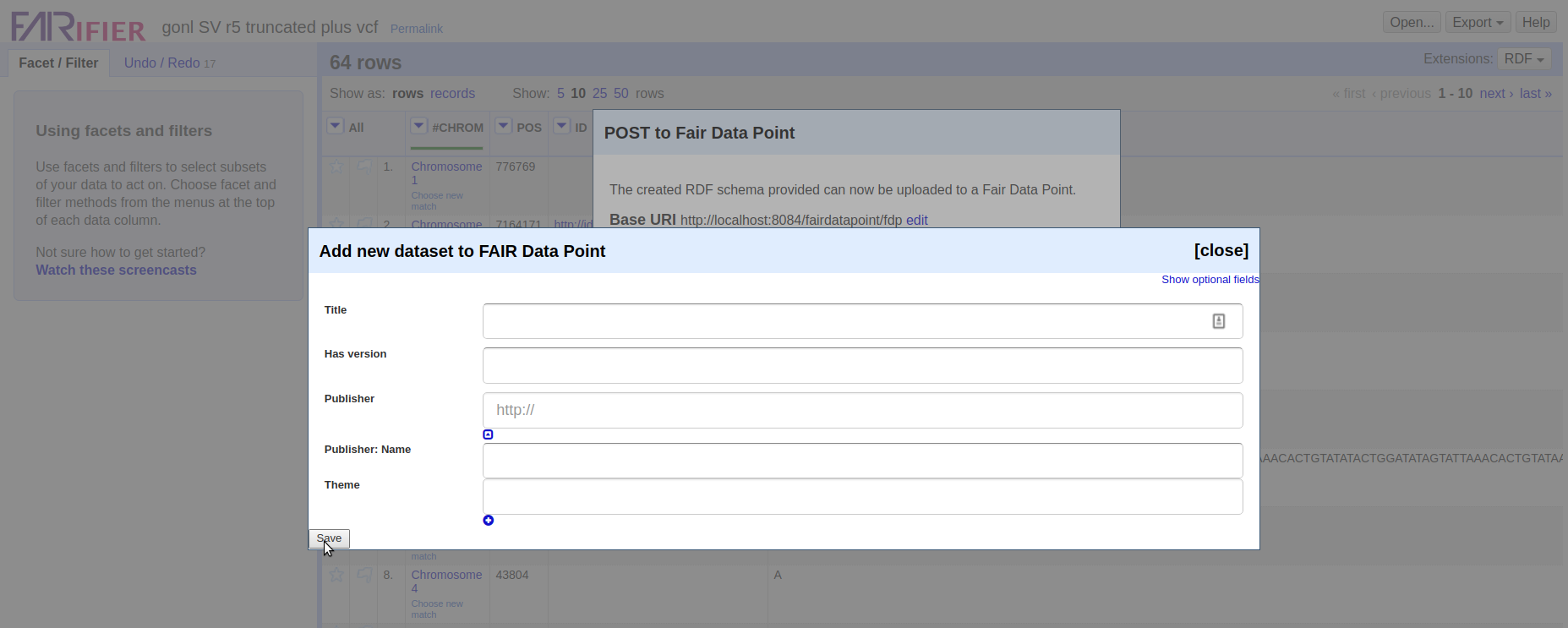Viewport: 1568px width, 628px height.
Task: Focus the Has version input field
Action: [862, 365]
